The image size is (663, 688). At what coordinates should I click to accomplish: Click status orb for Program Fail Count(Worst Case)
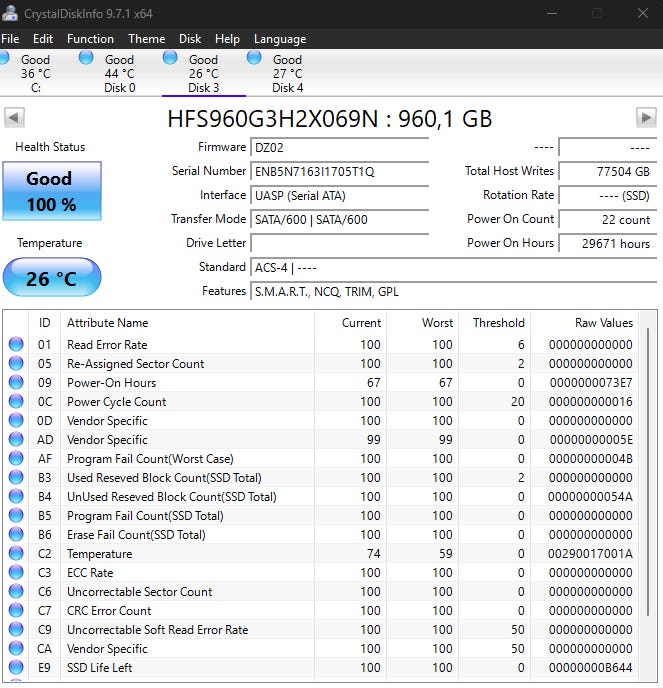(16, 459)
